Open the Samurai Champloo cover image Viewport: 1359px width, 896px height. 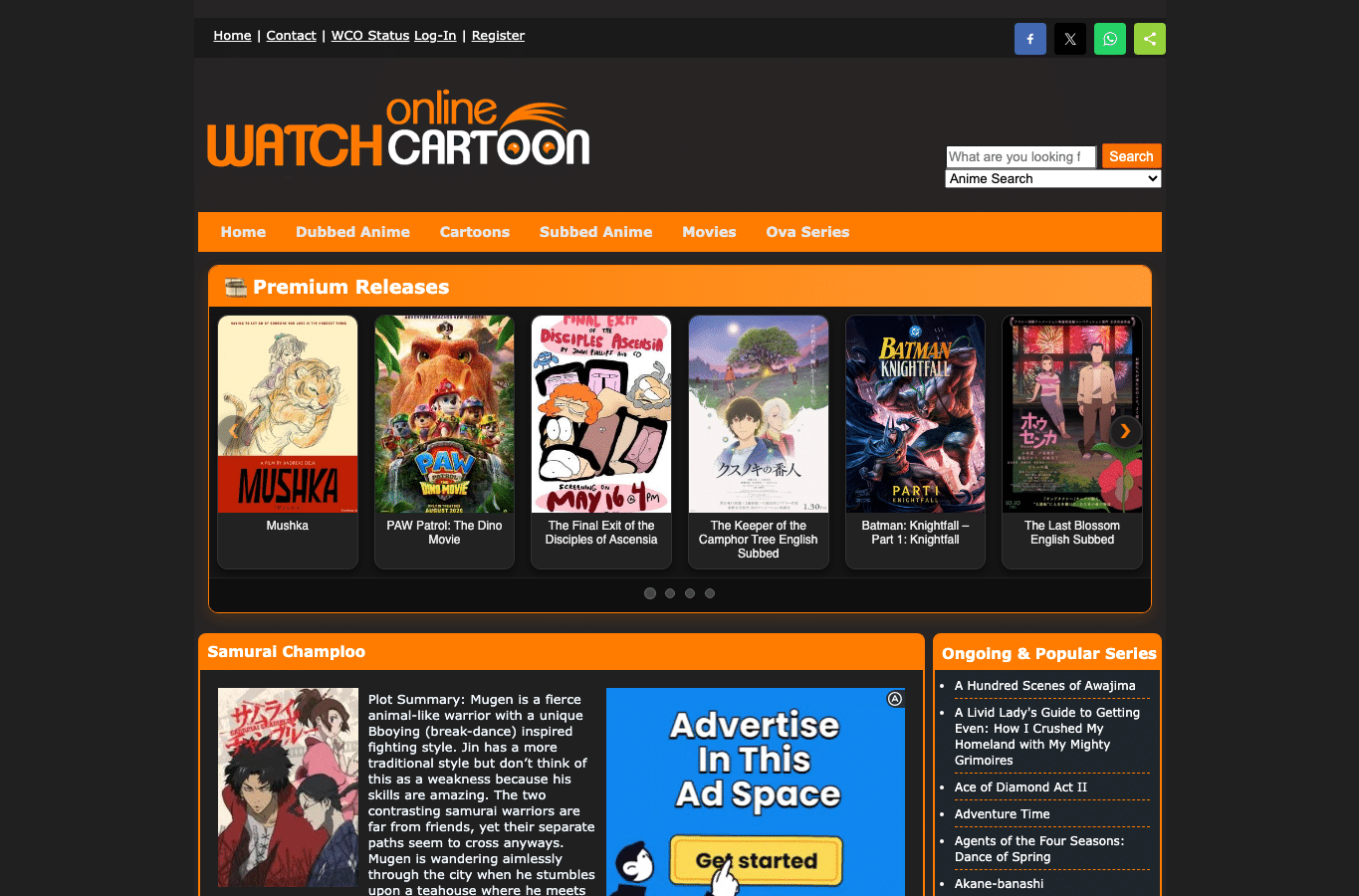pyautogui.click(x=288, y=787)
